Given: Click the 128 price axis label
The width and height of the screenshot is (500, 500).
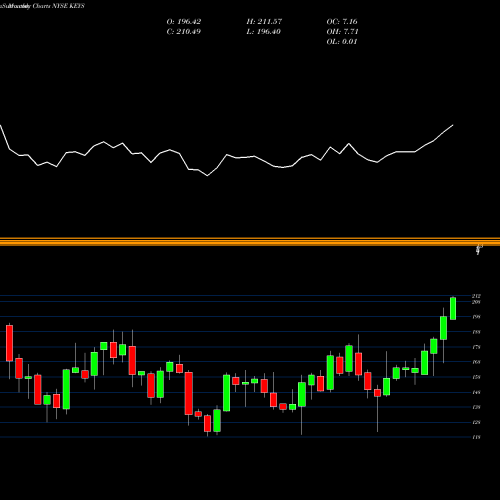Looking at the screenshot, I should 476,422.
